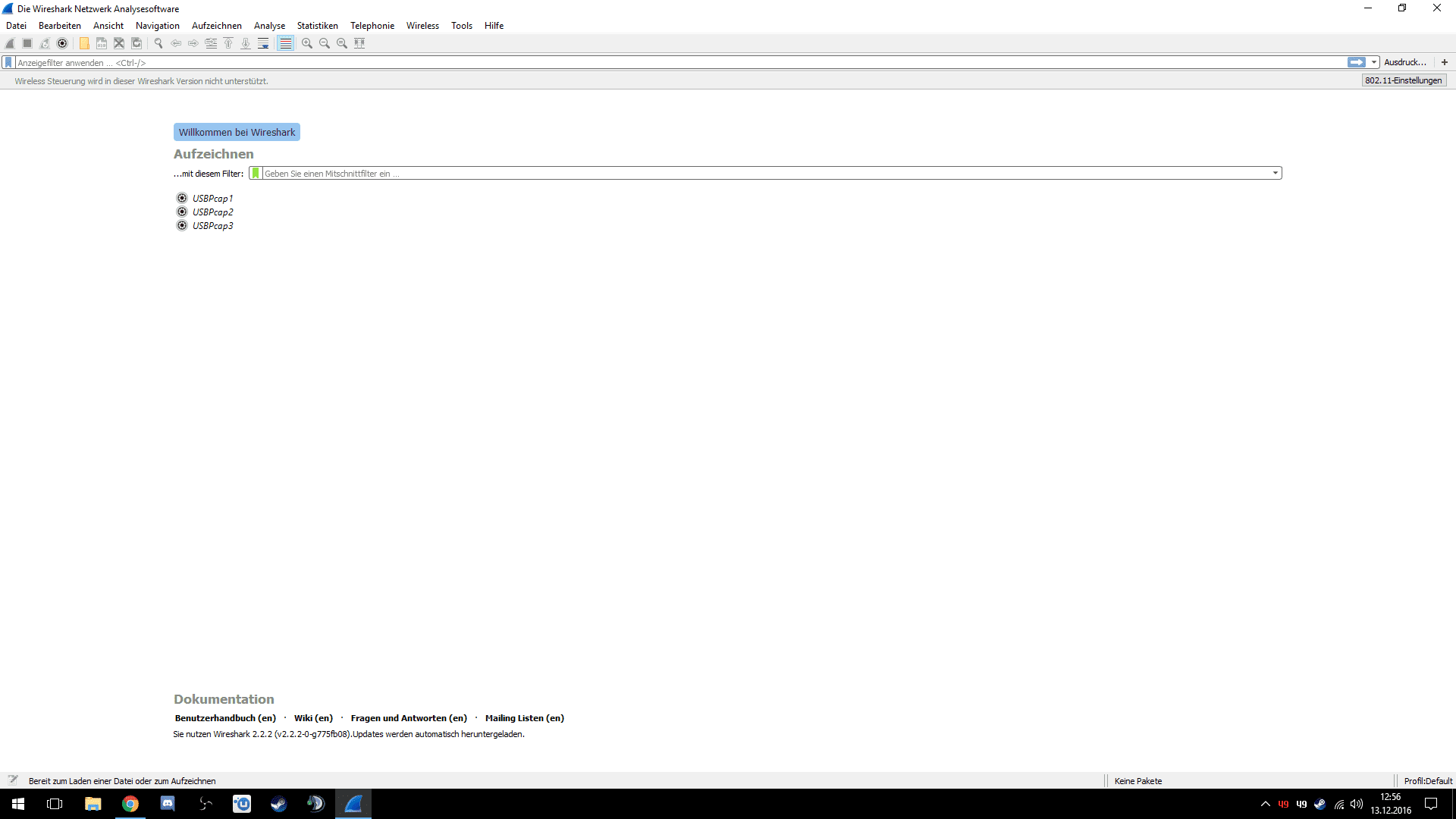Jump to first packet icon
Viewport: 1456px width, 819px height.
228,43
